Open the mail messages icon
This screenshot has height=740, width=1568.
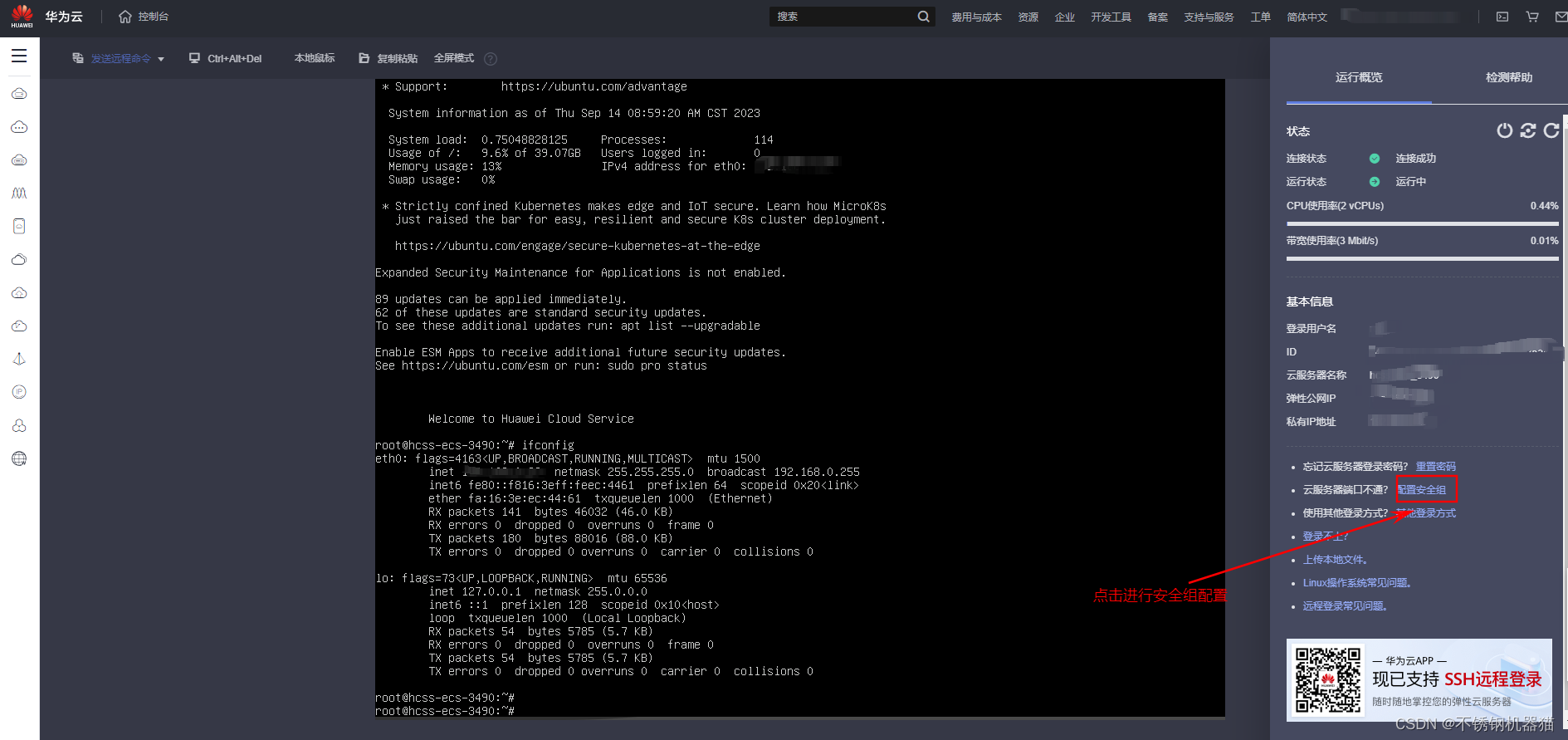pos(1561,17)
